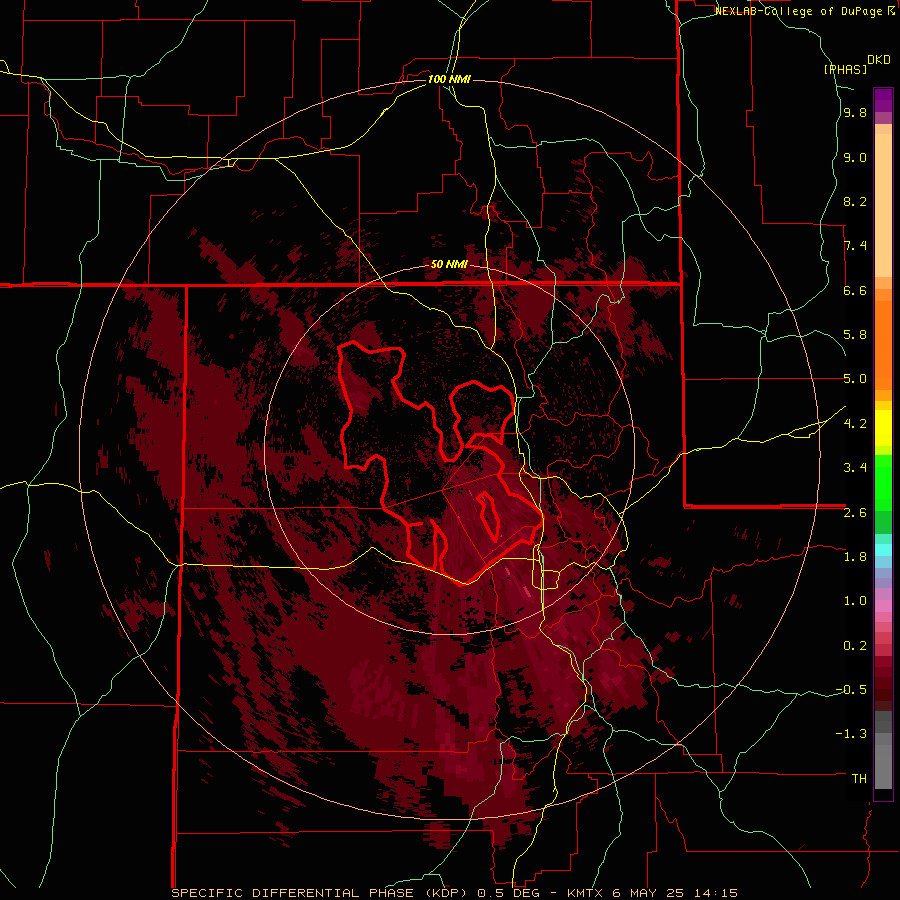
Task: Pick the peach swatch in color scale
Action: (x=883, y=205)
